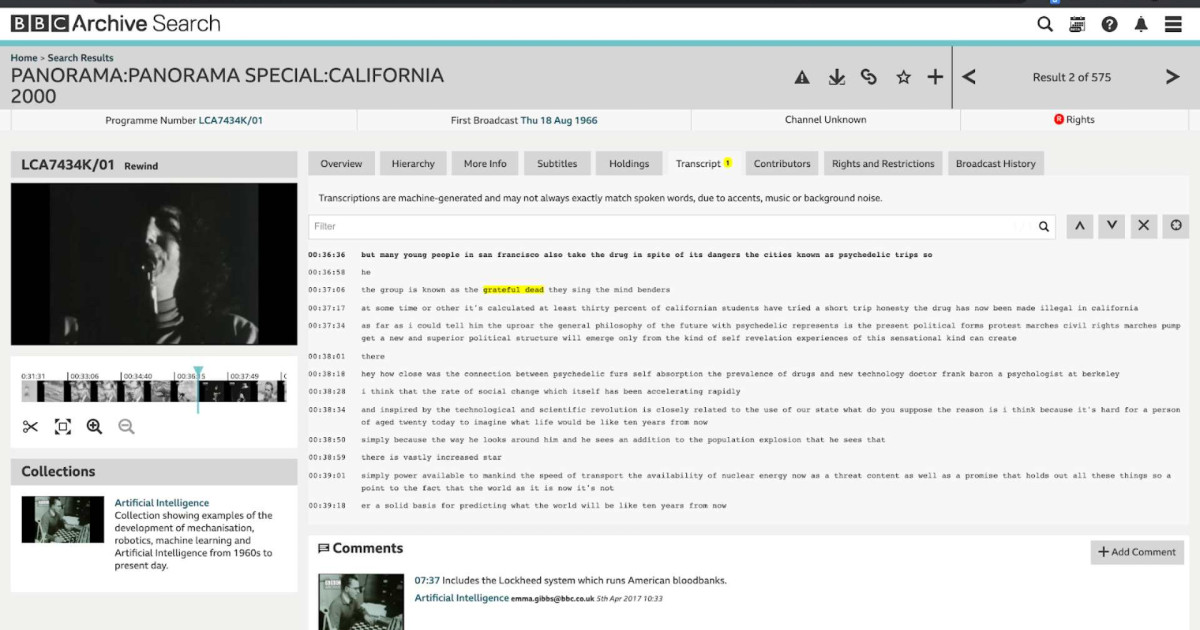This screenshot has width=1200, height=630.
Task: Click the plus add icon in title bar
Action: tap(935, 77)
